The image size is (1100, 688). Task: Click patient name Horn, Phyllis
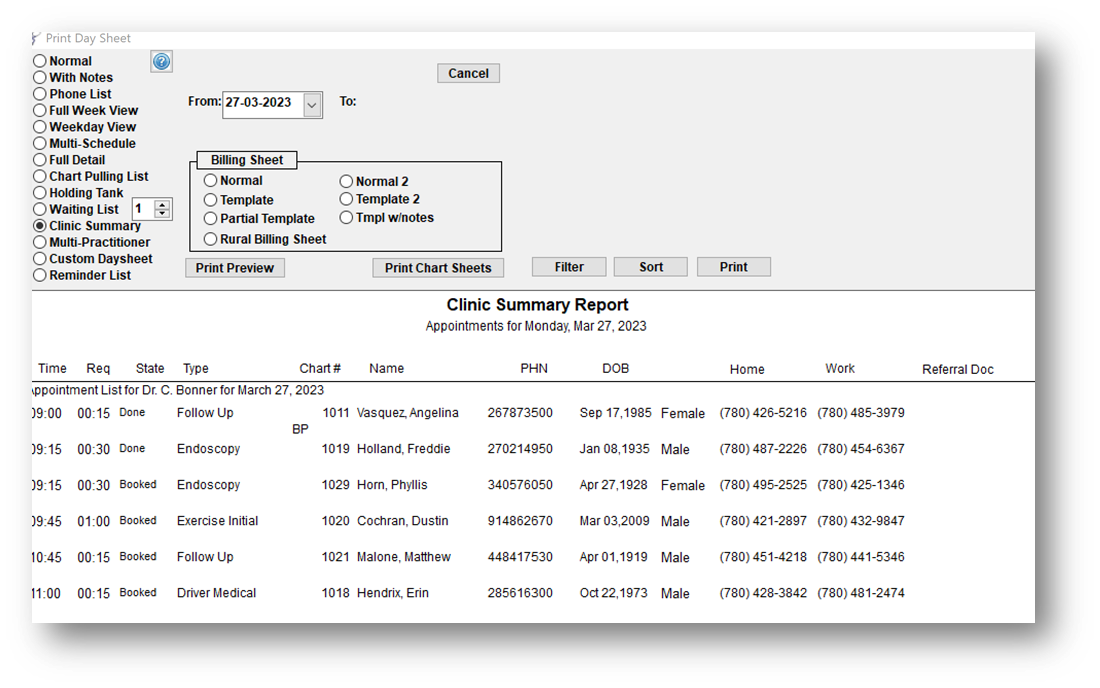pos(392,485)
